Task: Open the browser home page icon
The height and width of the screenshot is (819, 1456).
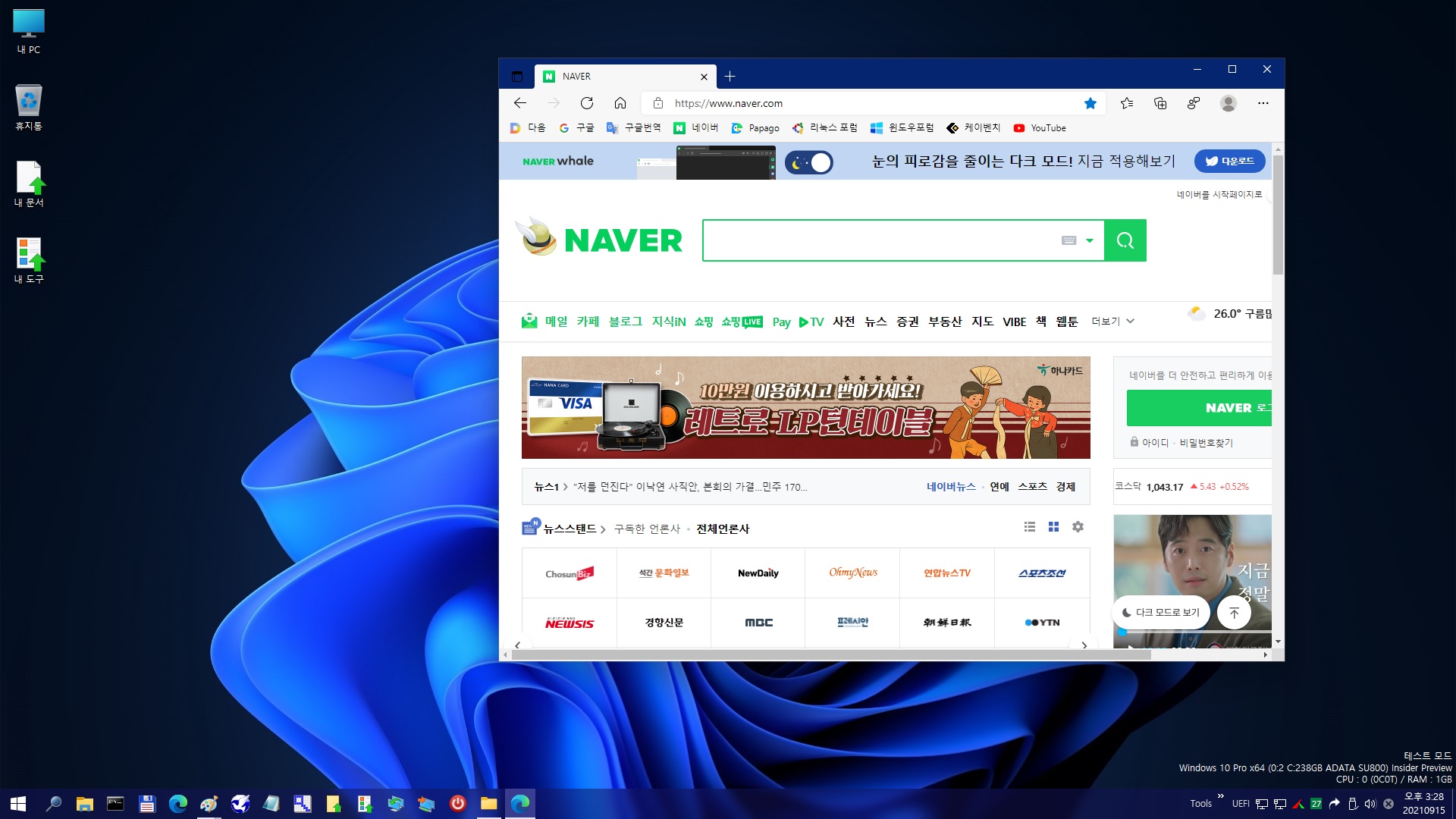Action: (620, 103)
